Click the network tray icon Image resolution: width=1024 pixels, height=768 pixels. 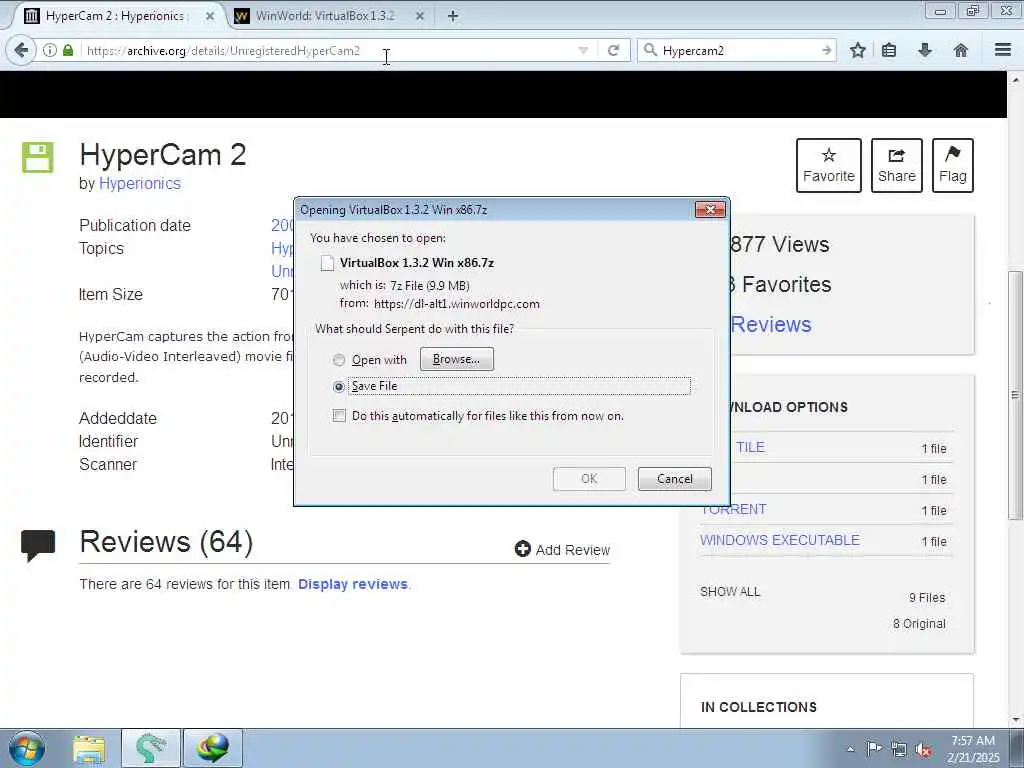tap(899, 749)
